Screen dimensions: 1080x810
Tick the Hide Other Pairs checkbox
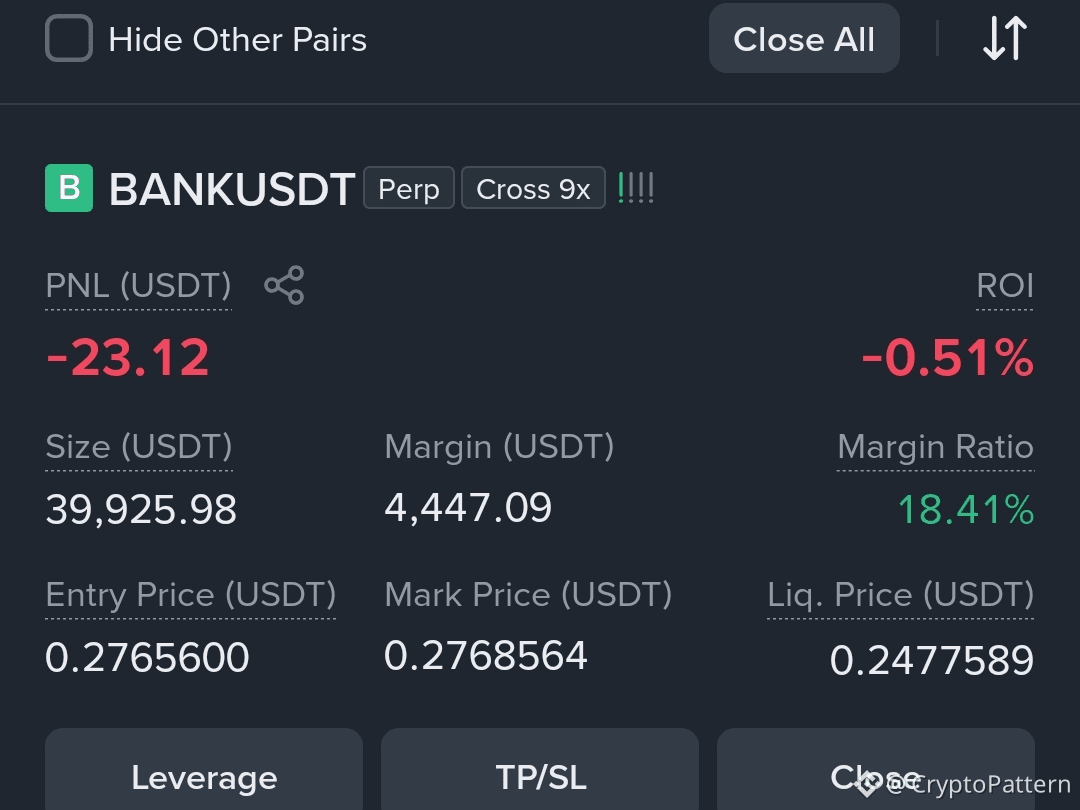click(69, 39)
